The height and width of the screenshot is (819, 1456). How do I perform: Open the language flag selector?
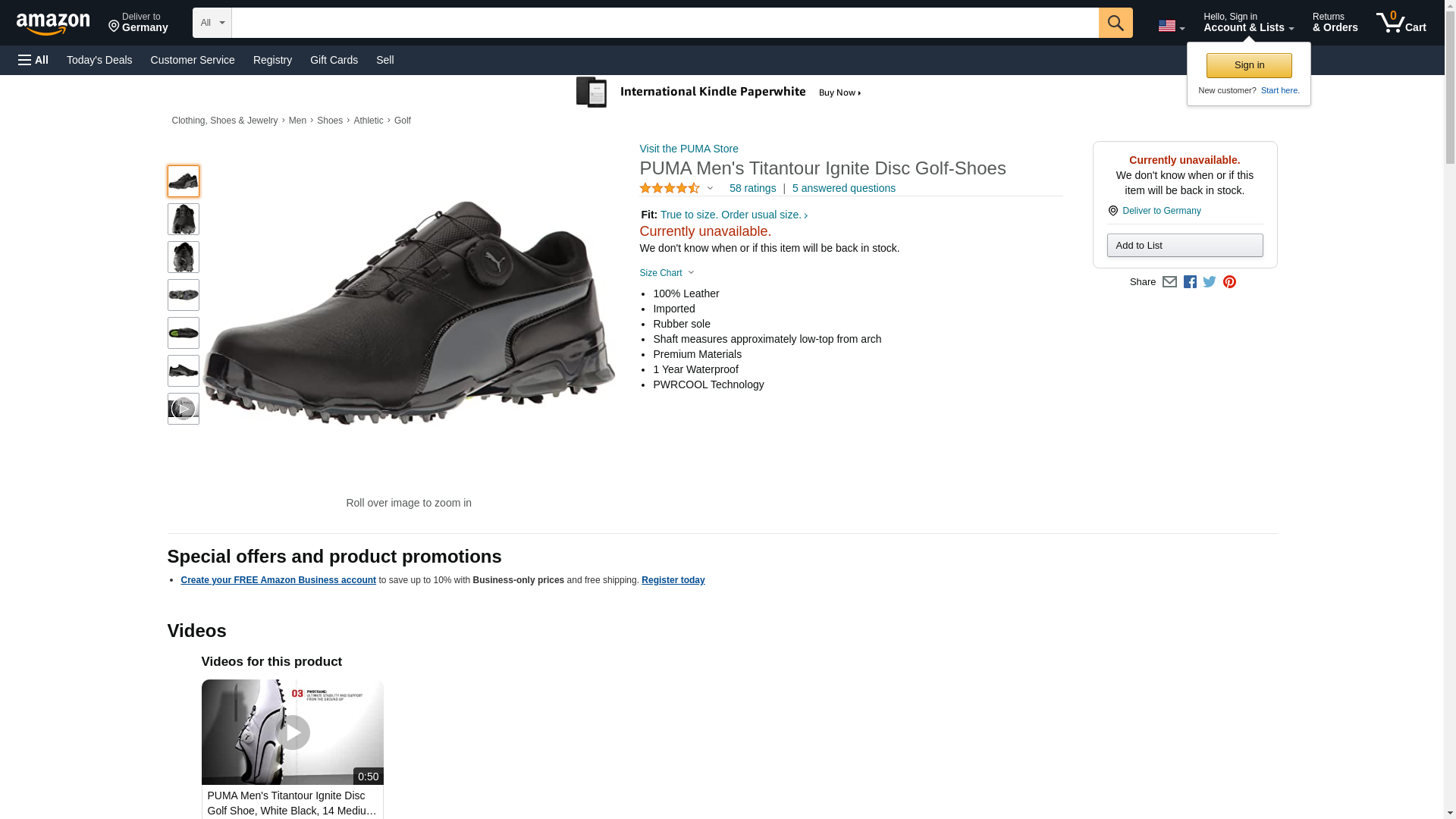pyautogui.click(x=1171, y=26)
